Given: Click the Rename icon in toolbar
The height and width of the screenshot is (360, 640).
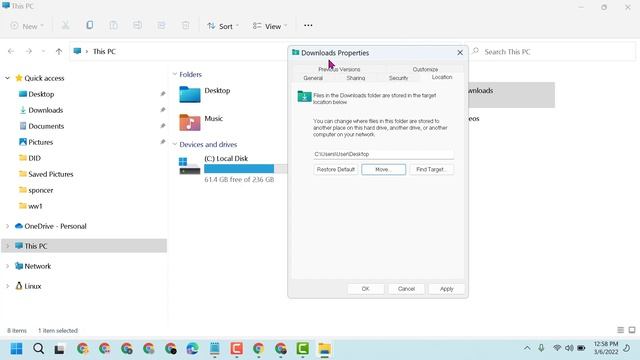Looking at the screenshot, I should point(138,25).
